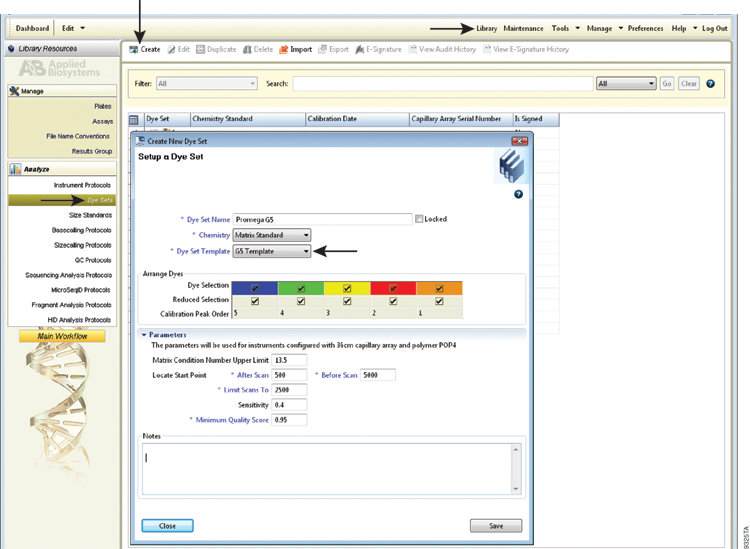
Task: Open HD Analysis Protocols
Action: tap(79, 320)
